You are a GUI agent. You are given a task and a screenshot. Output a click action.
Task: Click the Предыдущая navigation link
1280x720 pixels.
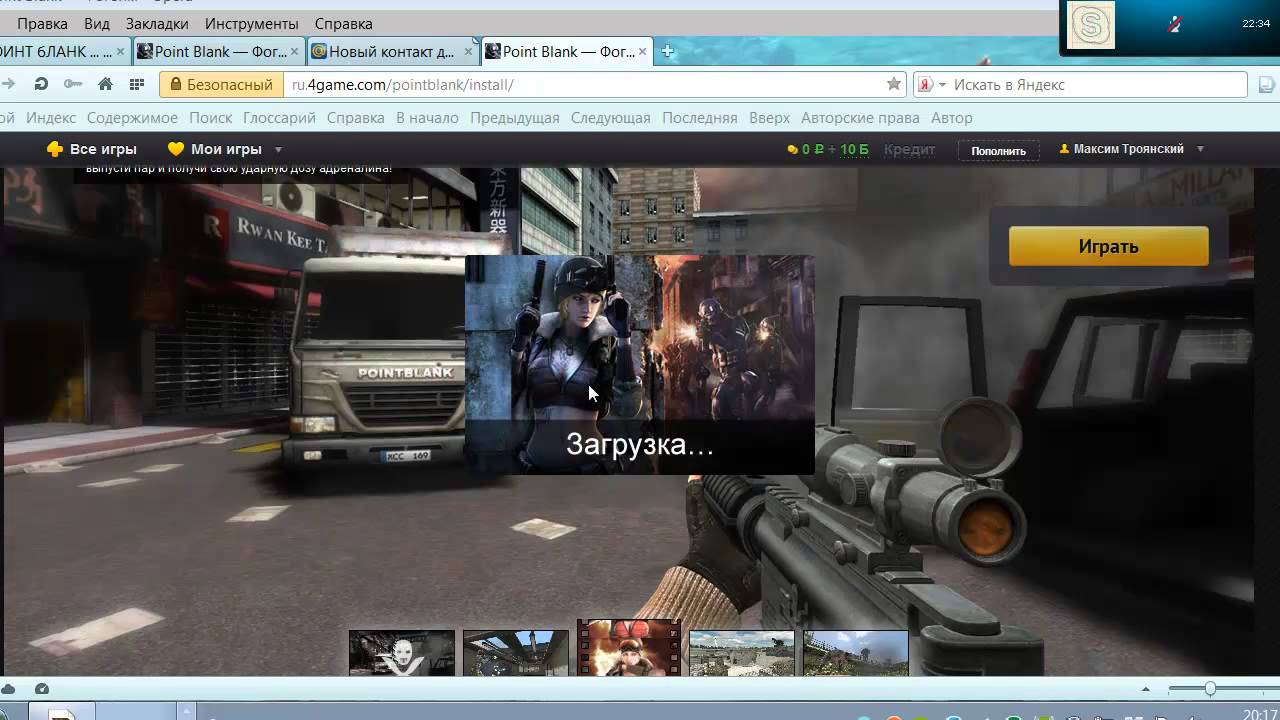click(514, 118)
